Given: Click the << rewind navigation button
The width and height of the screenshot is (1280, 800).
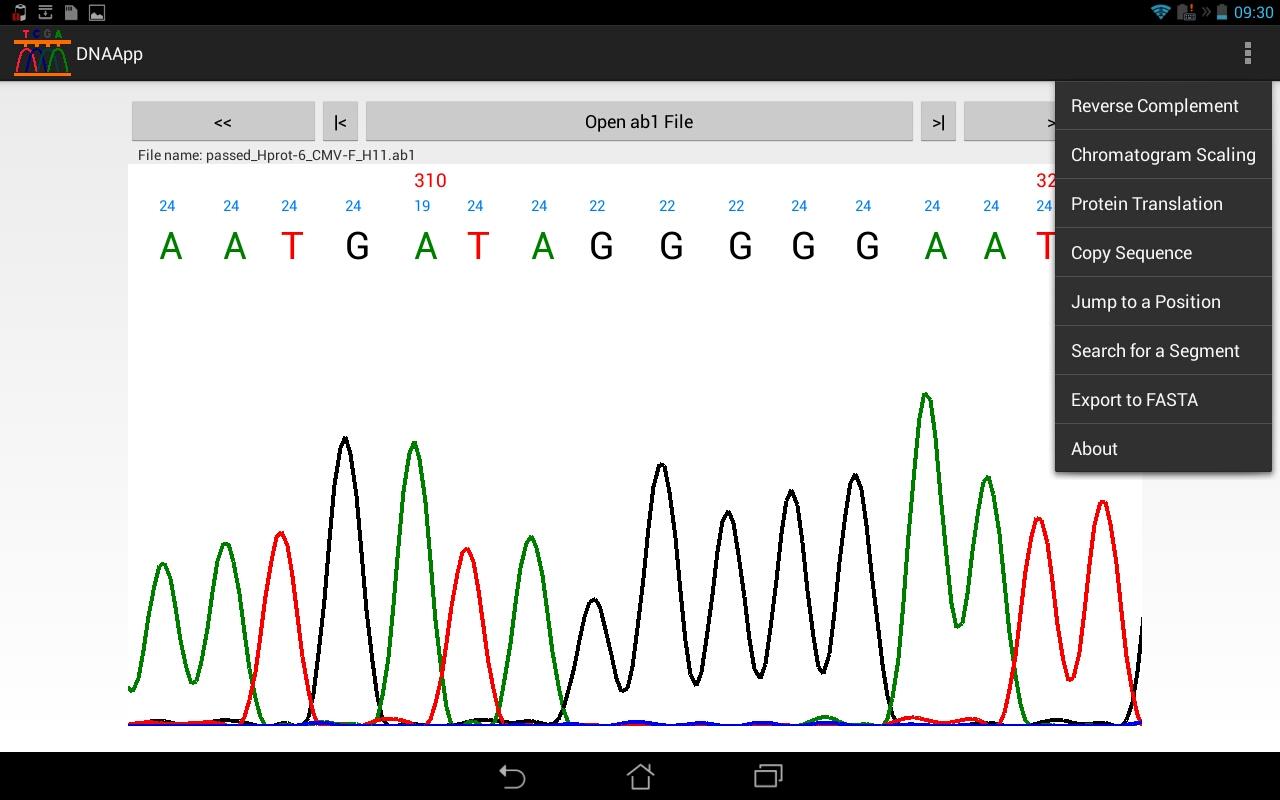Looking at the screenshot, I should pyautogui.click(x=223, y=120).
